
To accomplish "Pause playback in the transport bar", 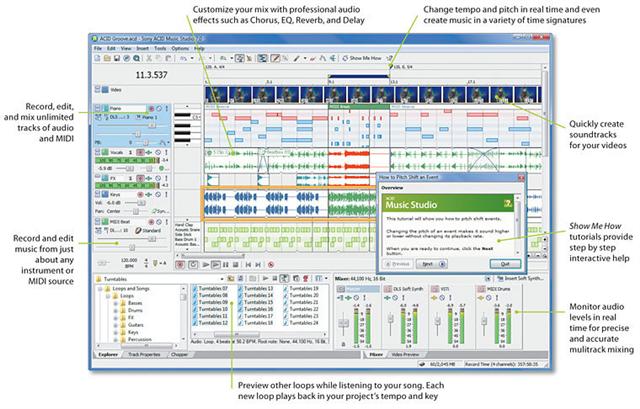I will pos(226,265).
